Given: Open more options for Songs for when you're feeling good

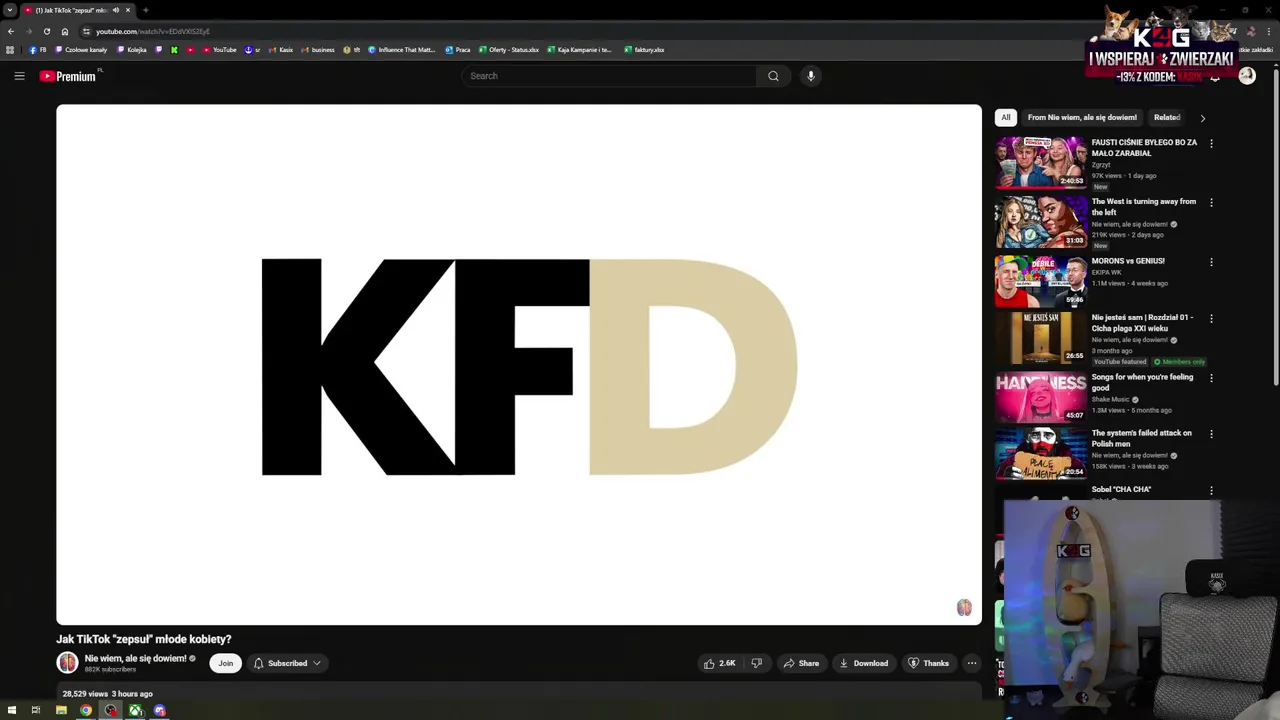Looking at the screenshot, I should pyautogui.click(x=1211, y=378).
